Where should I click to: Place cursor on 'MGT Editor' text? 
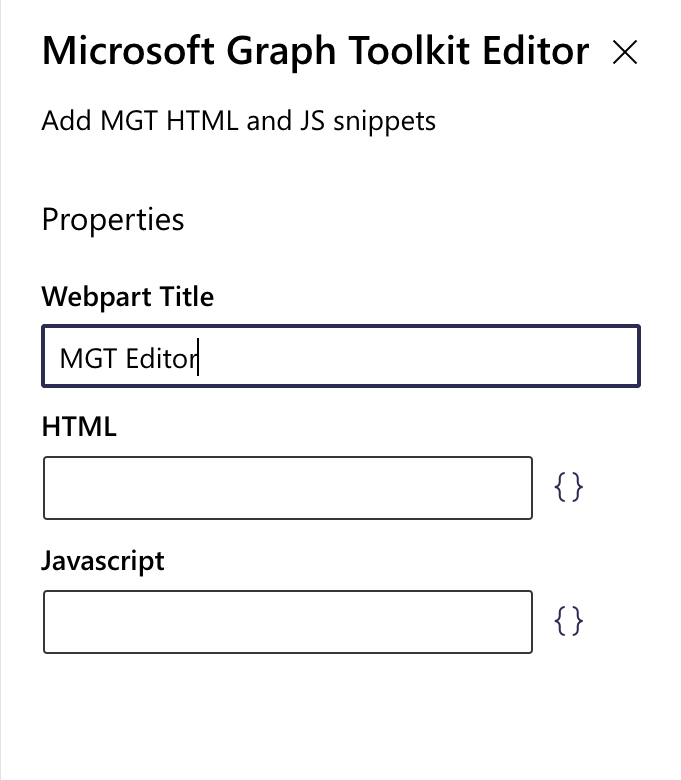click(128, 358)
